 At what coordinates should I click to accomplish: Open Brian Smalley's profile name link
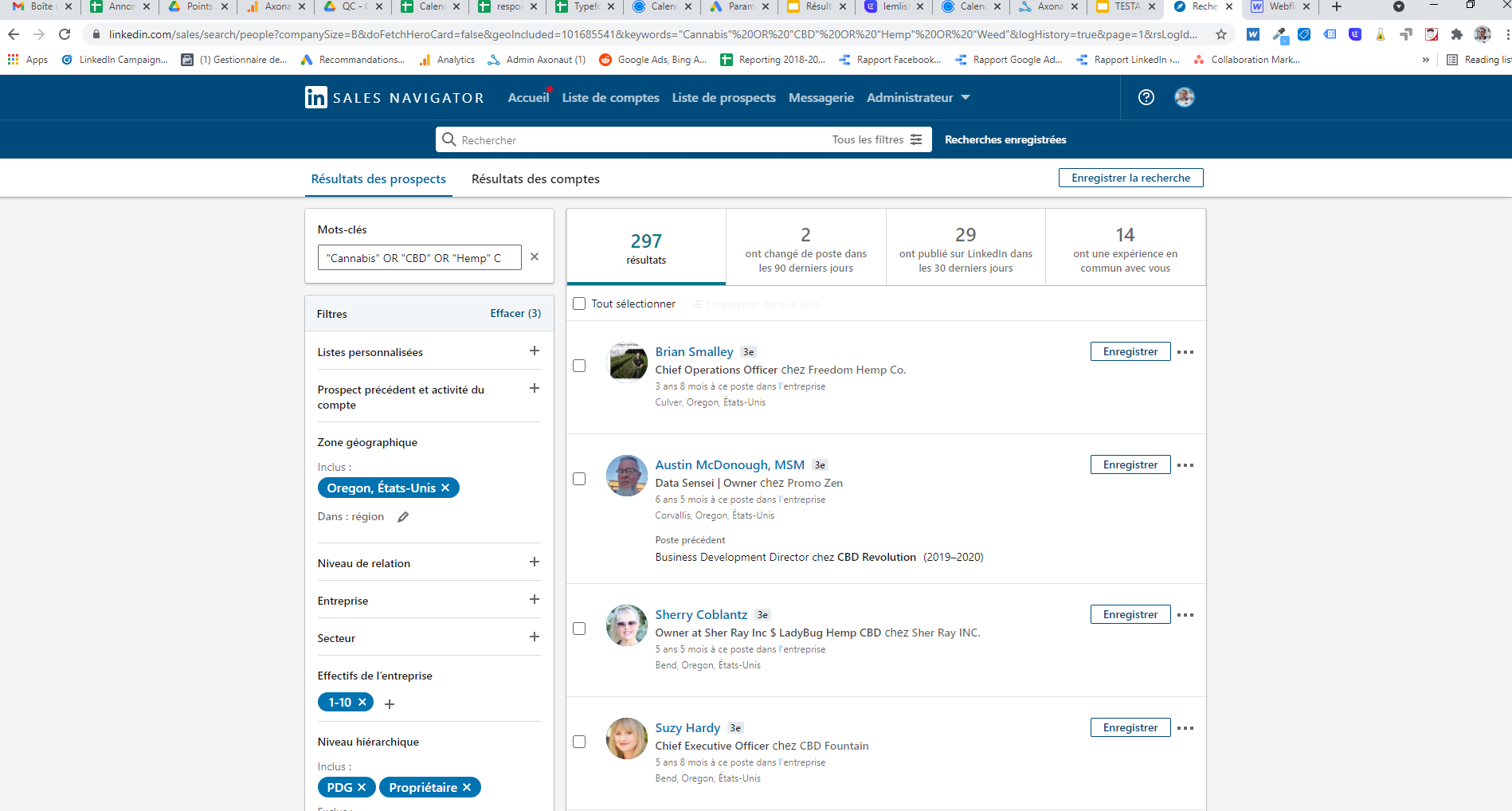[x=694, y=351]
